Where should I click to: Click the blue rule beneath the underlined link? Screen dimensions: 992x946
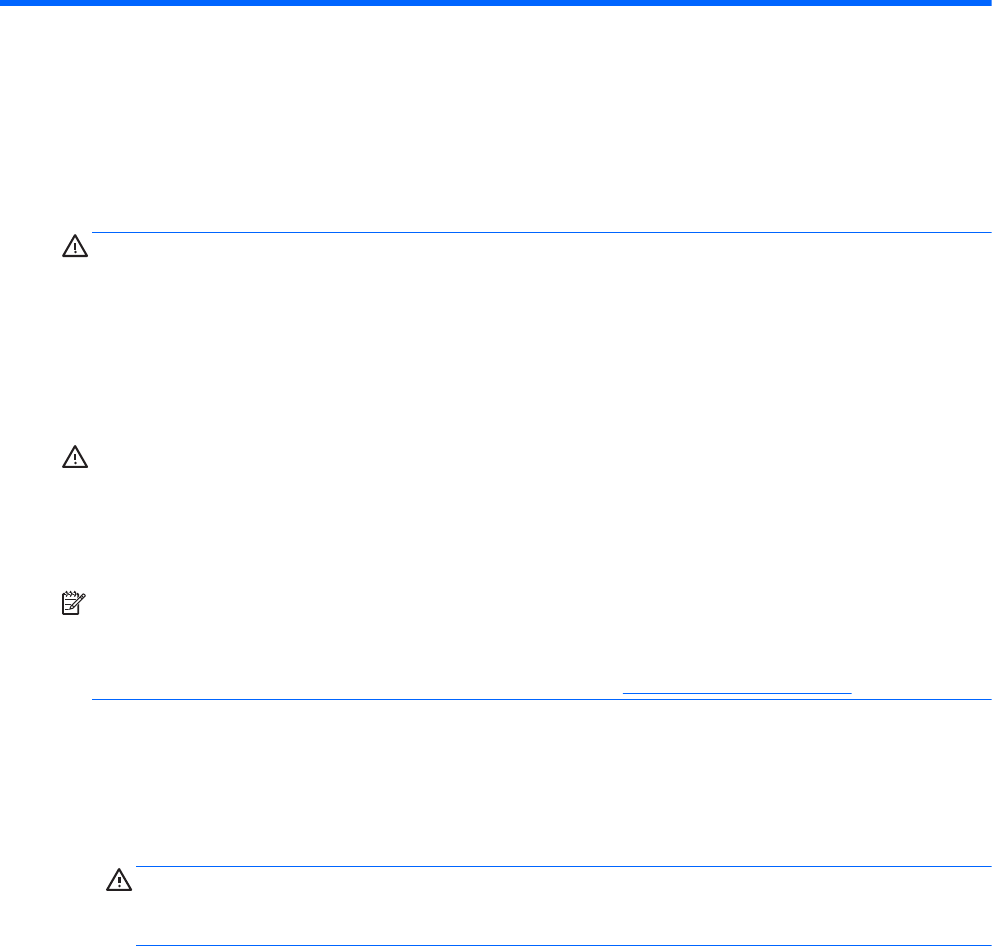[542, 699]
